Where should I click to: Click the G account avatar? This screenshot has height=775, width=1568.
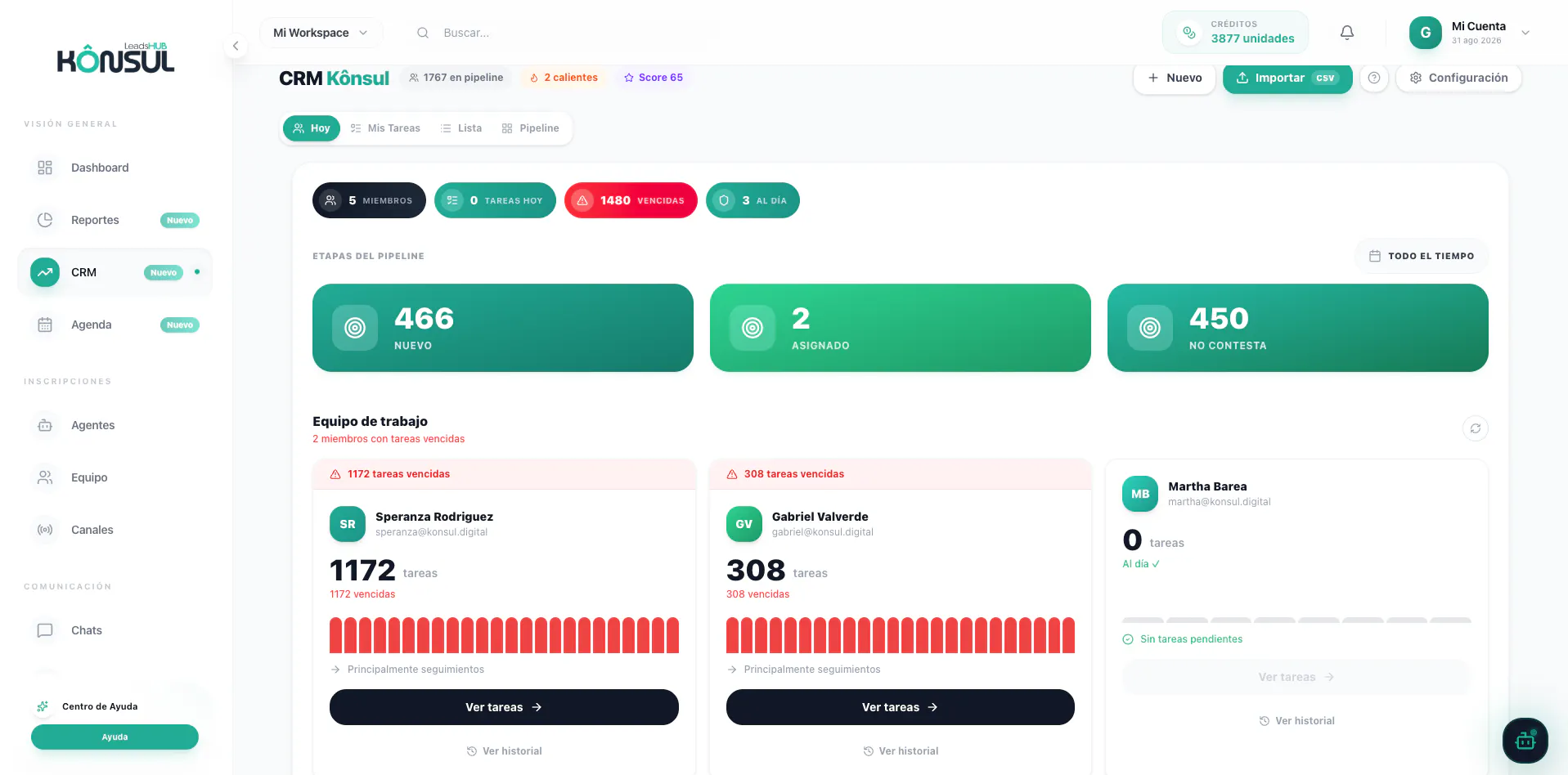pos(1426,33)
